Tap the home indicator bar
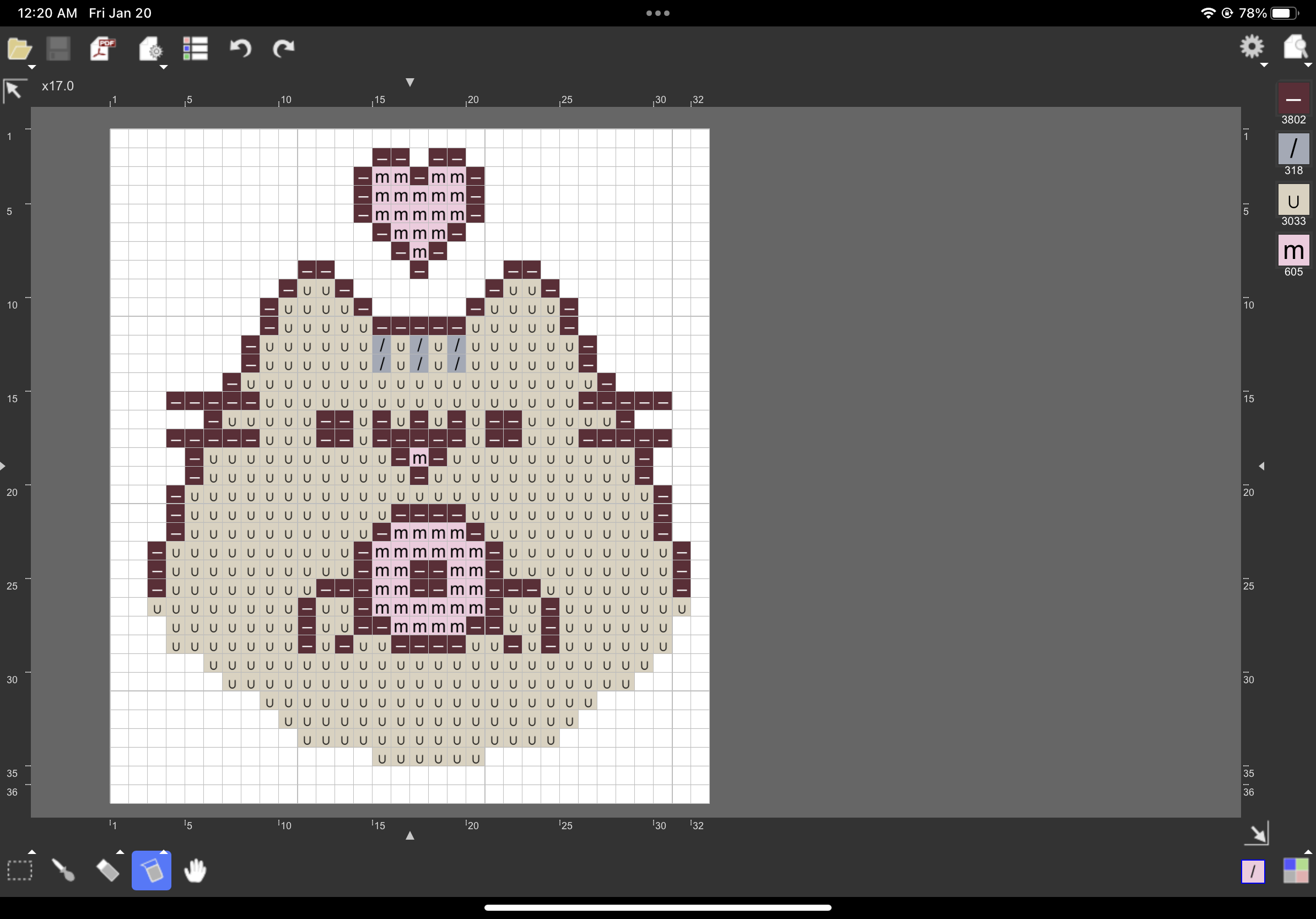 tap(658, 907)
